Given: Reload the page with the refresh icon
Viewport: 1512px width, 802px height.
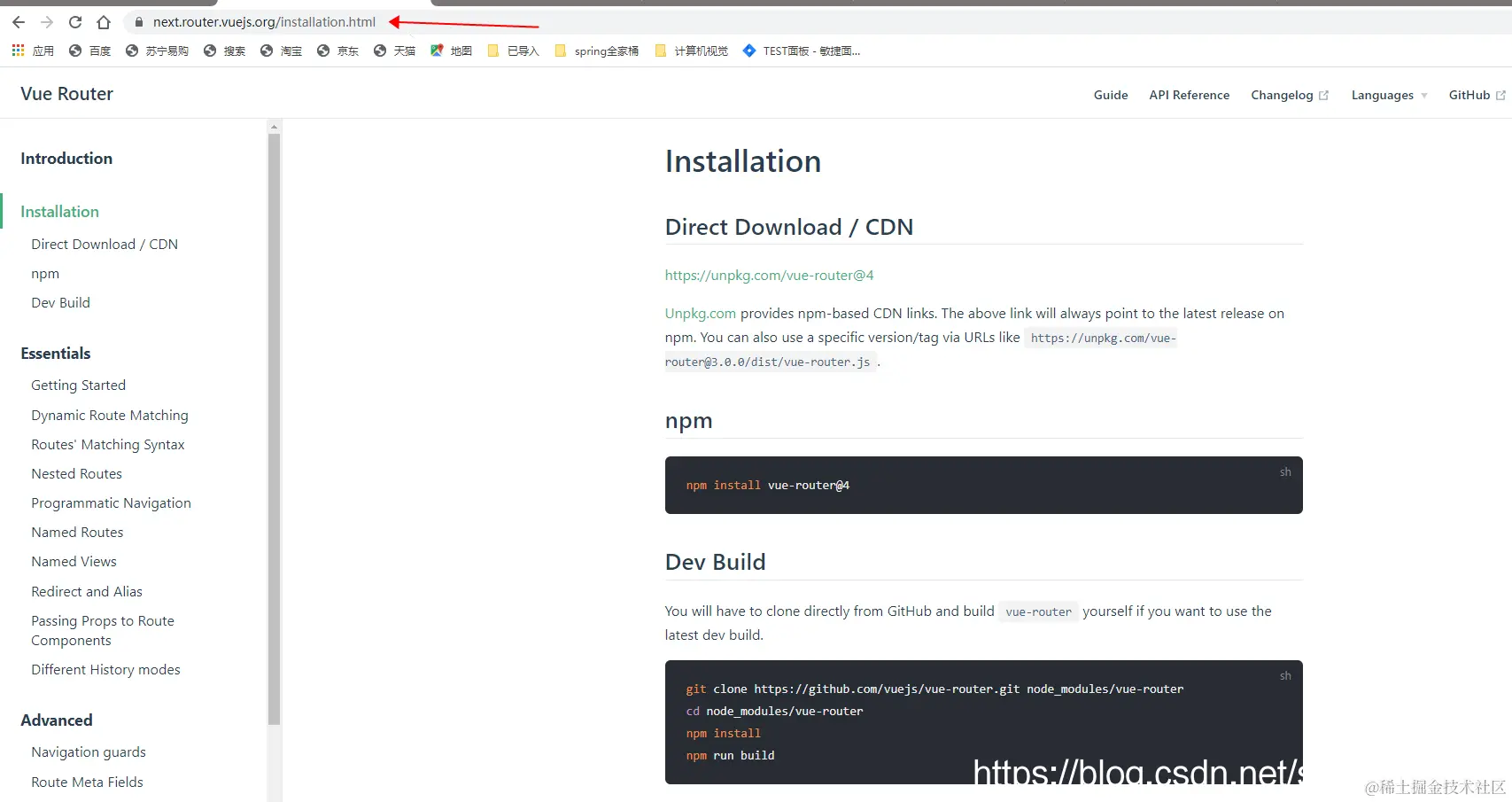Looking at the screenshot, I should [75, 22].
